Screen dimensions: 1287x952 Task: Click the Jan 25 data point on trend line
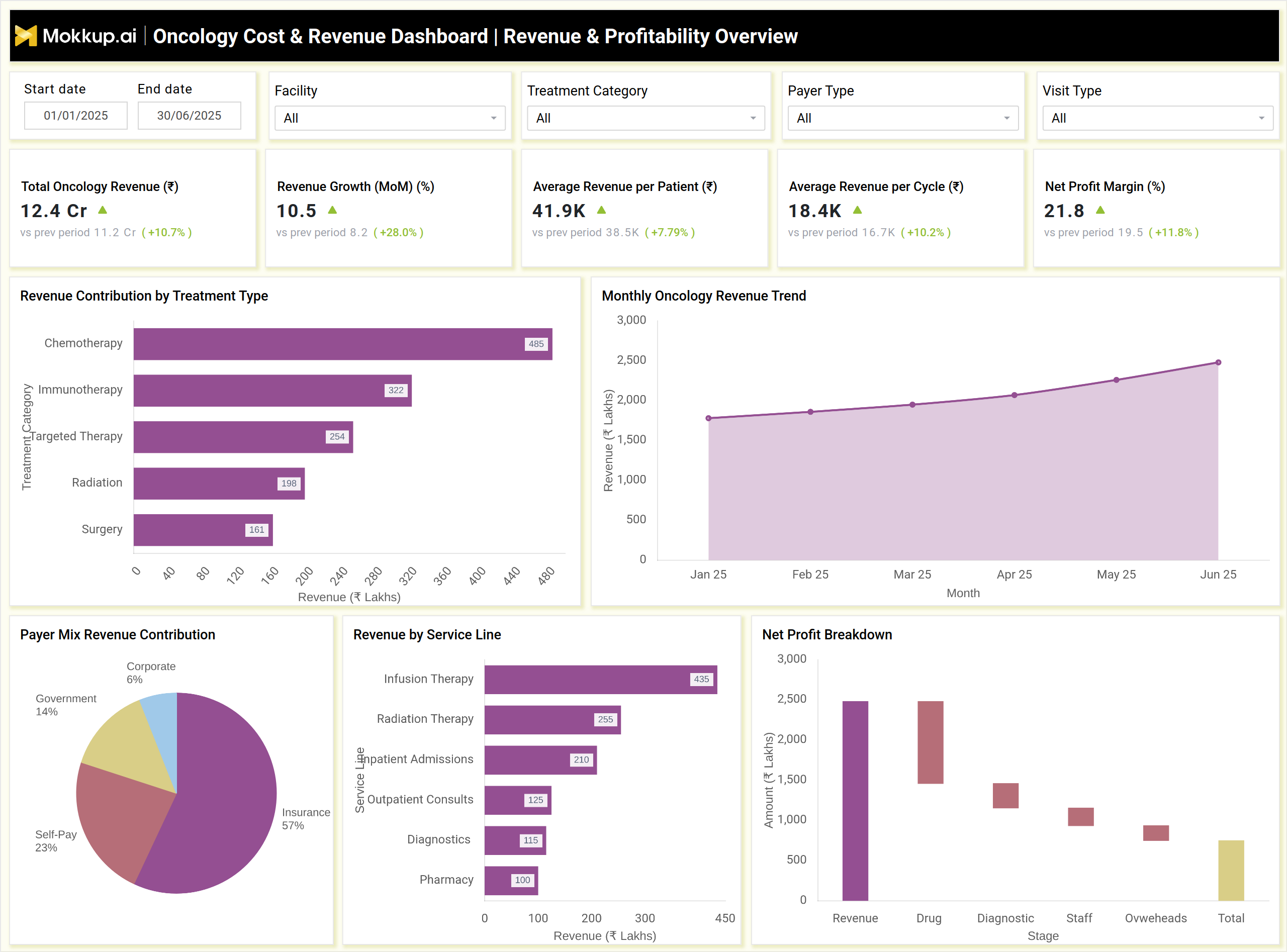(x=708, y=418)
